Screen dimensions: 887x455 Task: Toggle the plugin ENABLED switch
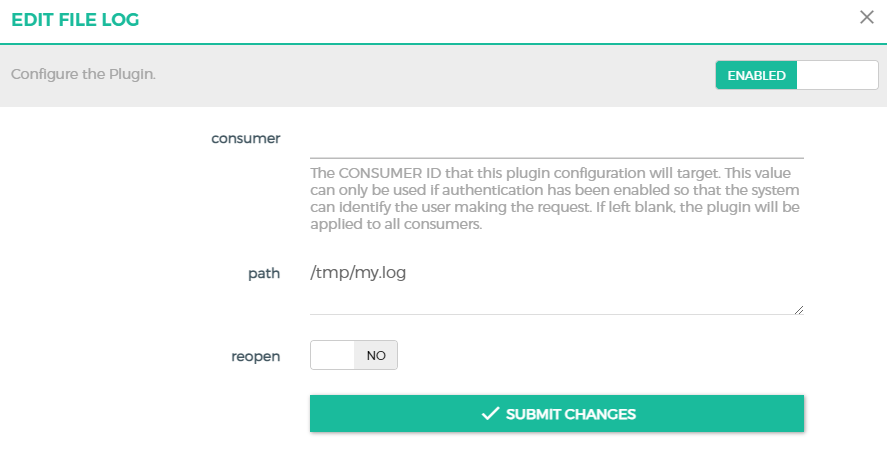pyautogui.click(x=796, y=75)
